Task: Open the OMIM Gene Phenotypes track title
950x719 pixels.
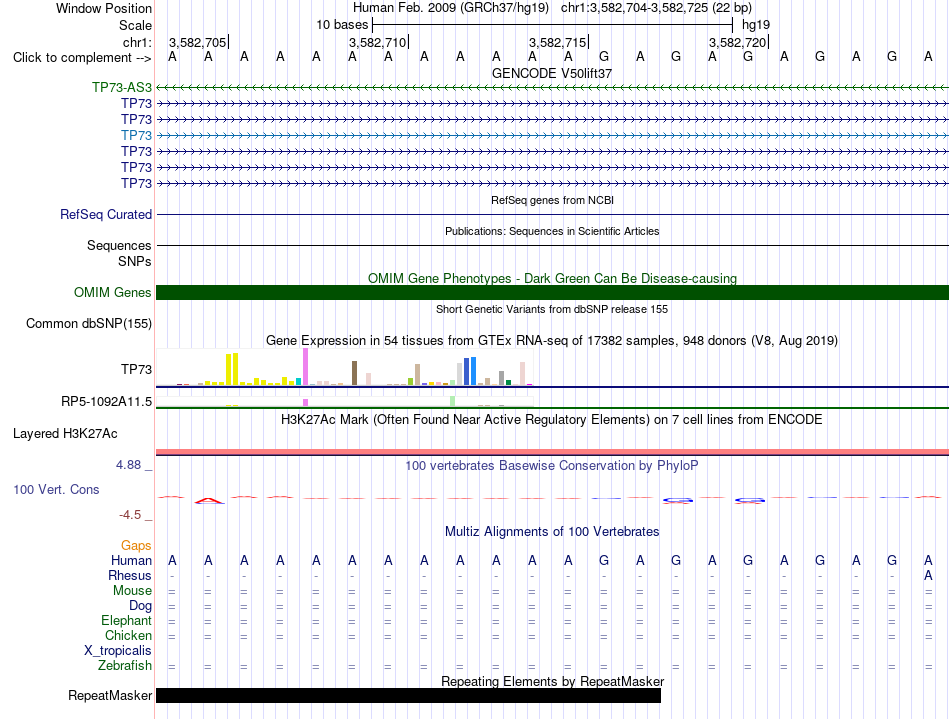Action: [552, 279]
